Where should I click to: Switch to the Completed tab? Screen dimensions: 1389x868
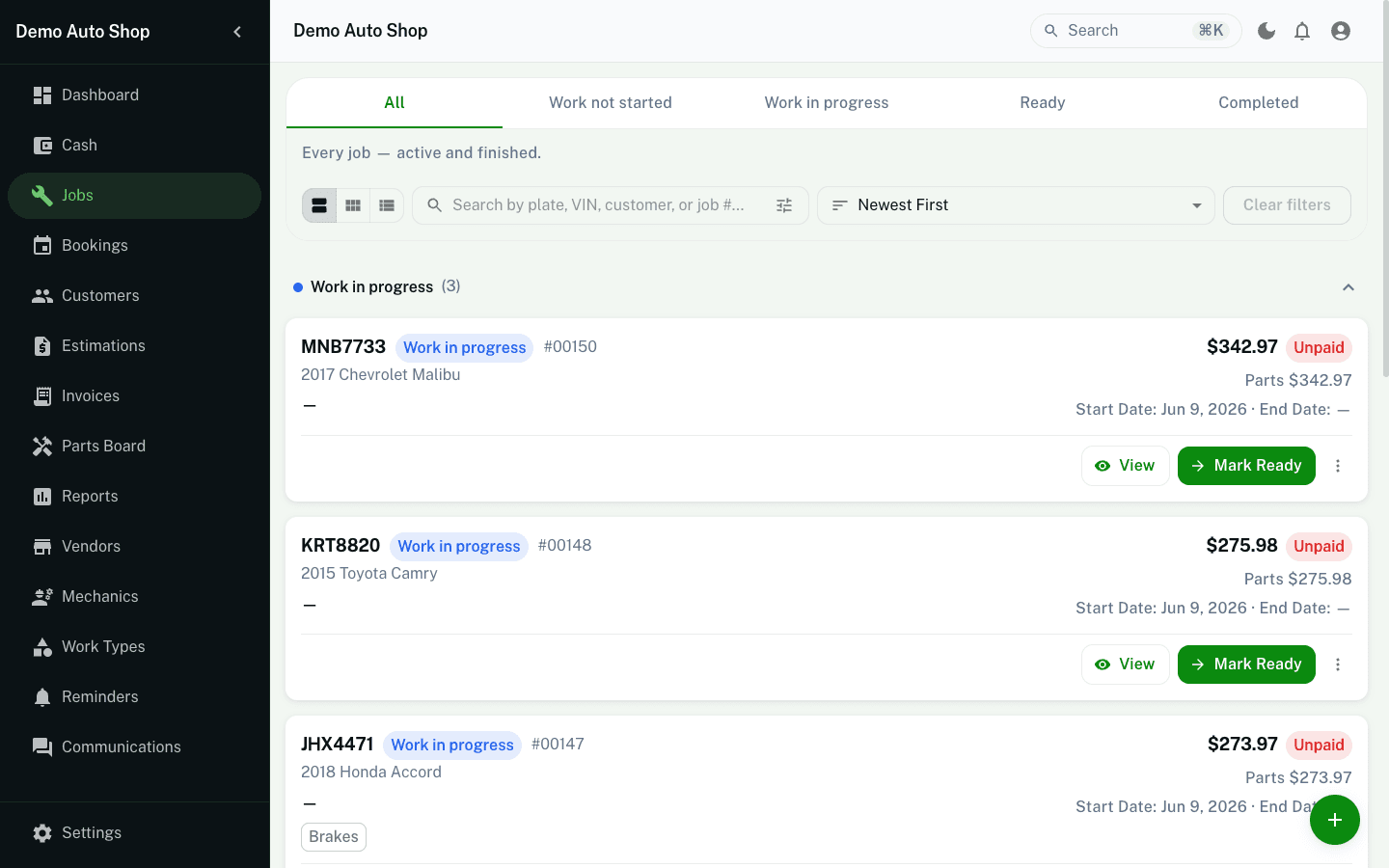click(1259, 103)
